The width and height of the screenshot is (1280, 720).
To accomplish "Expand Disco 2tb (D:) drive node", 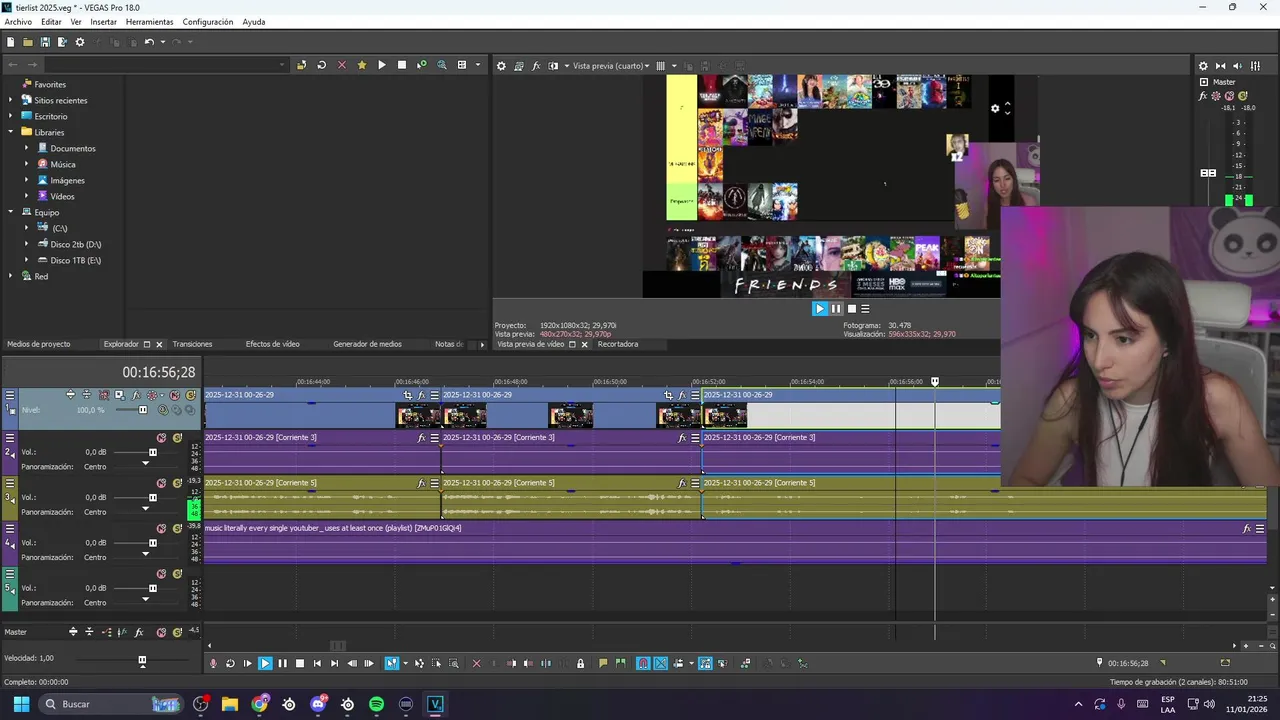I will click(26, 244).
